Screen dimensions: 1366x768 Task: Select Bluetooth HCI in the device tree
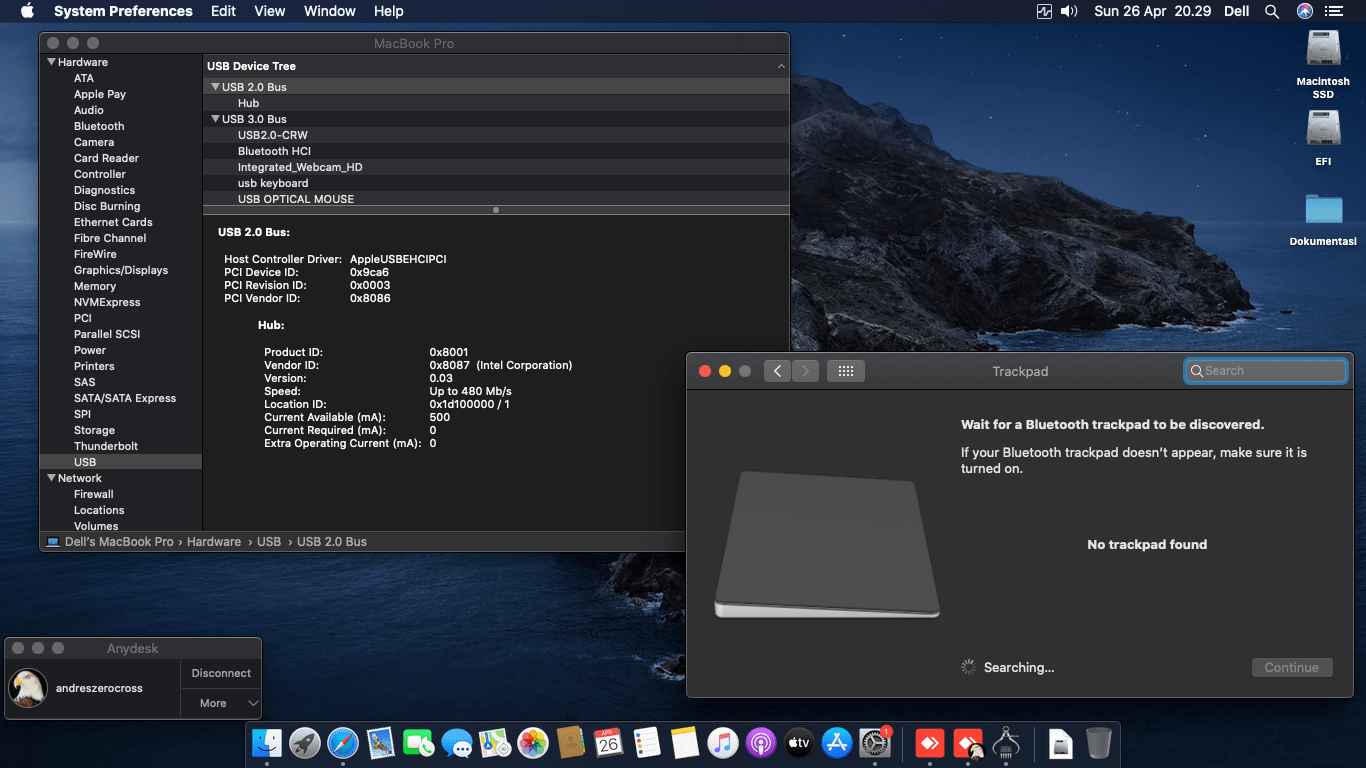point(496,151)
